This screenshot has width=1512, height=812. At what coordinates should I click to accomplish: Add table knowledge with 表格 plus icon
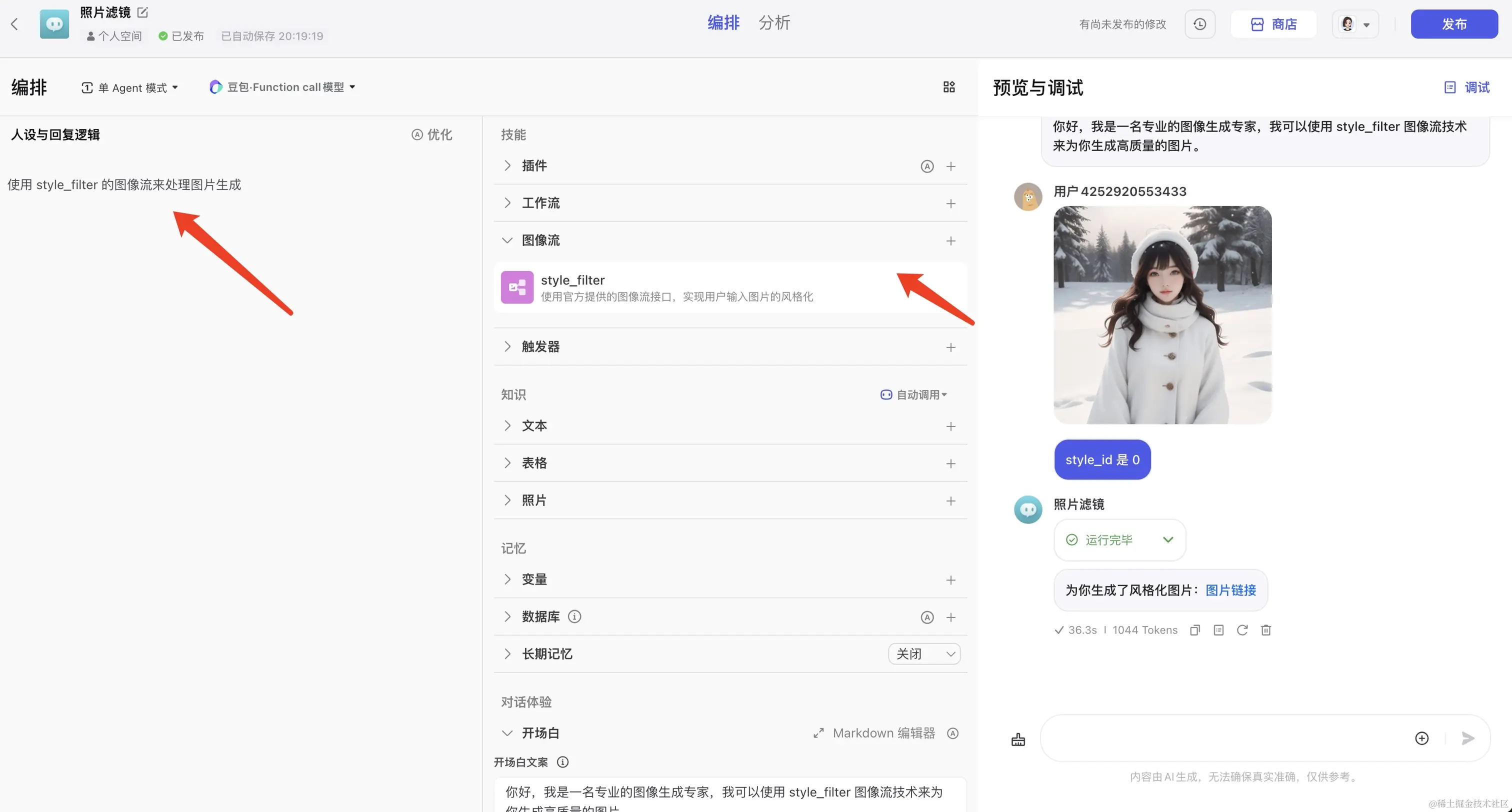pos(951,464)
